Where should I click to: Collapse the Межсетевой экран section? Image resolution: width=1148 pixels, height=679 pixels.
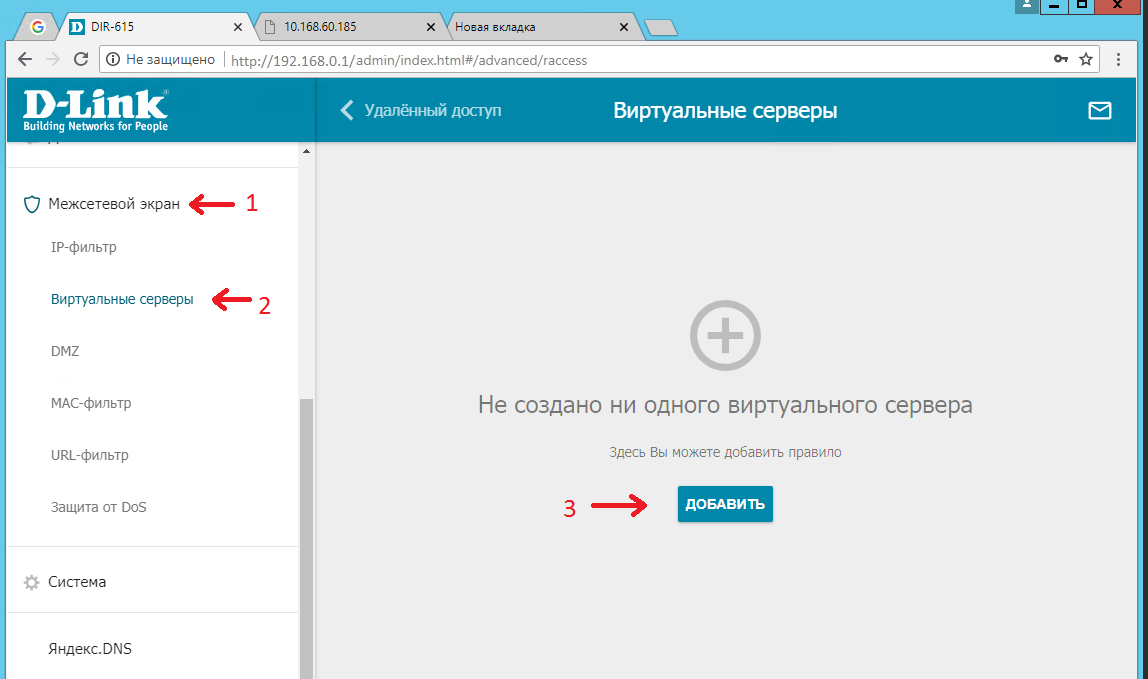coord(113,204)
